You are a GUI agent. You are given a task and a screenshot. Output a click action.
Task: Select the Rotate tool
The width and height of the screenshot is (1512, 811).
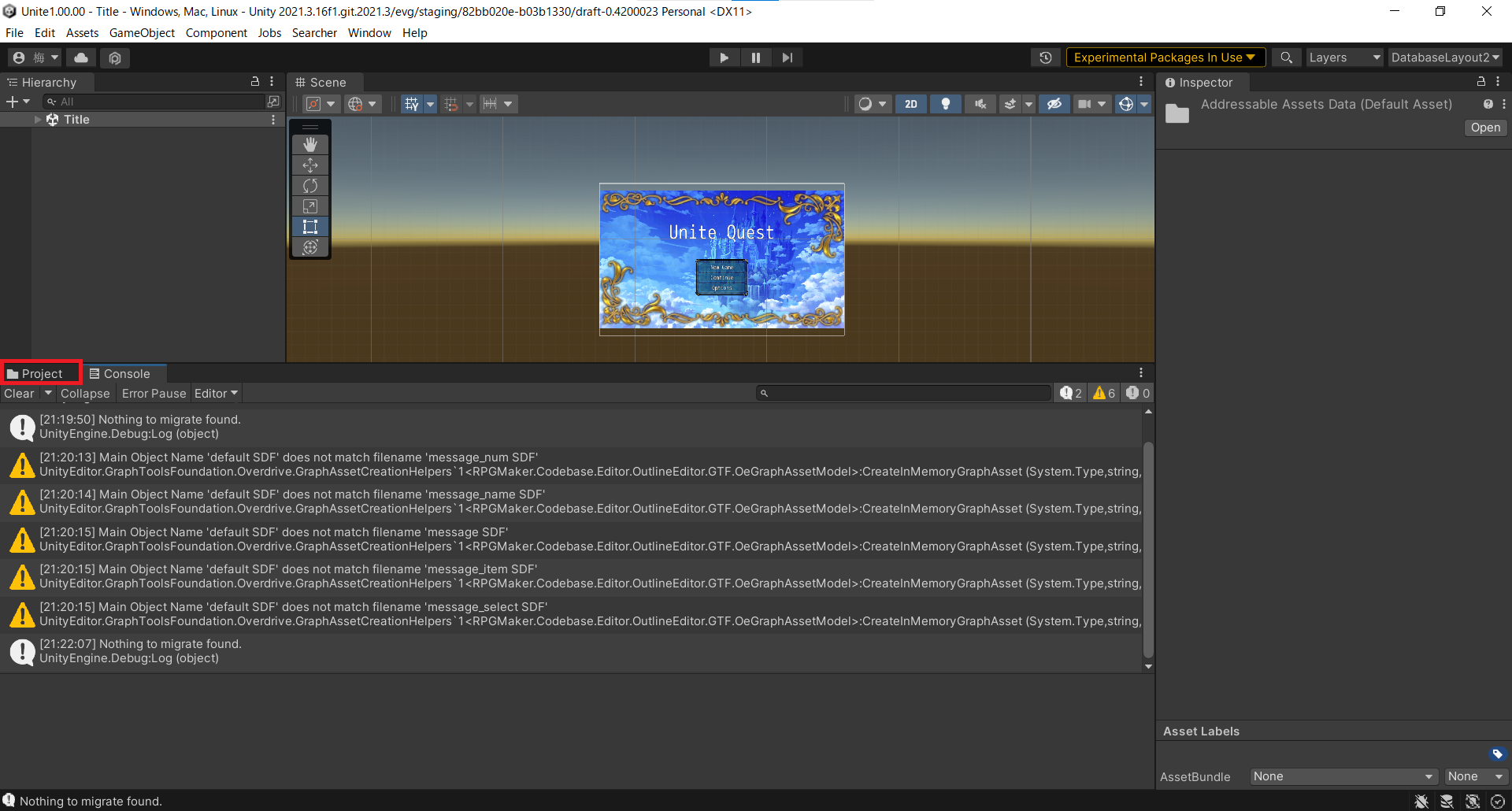pyautogui.click(x=310, y=186)
